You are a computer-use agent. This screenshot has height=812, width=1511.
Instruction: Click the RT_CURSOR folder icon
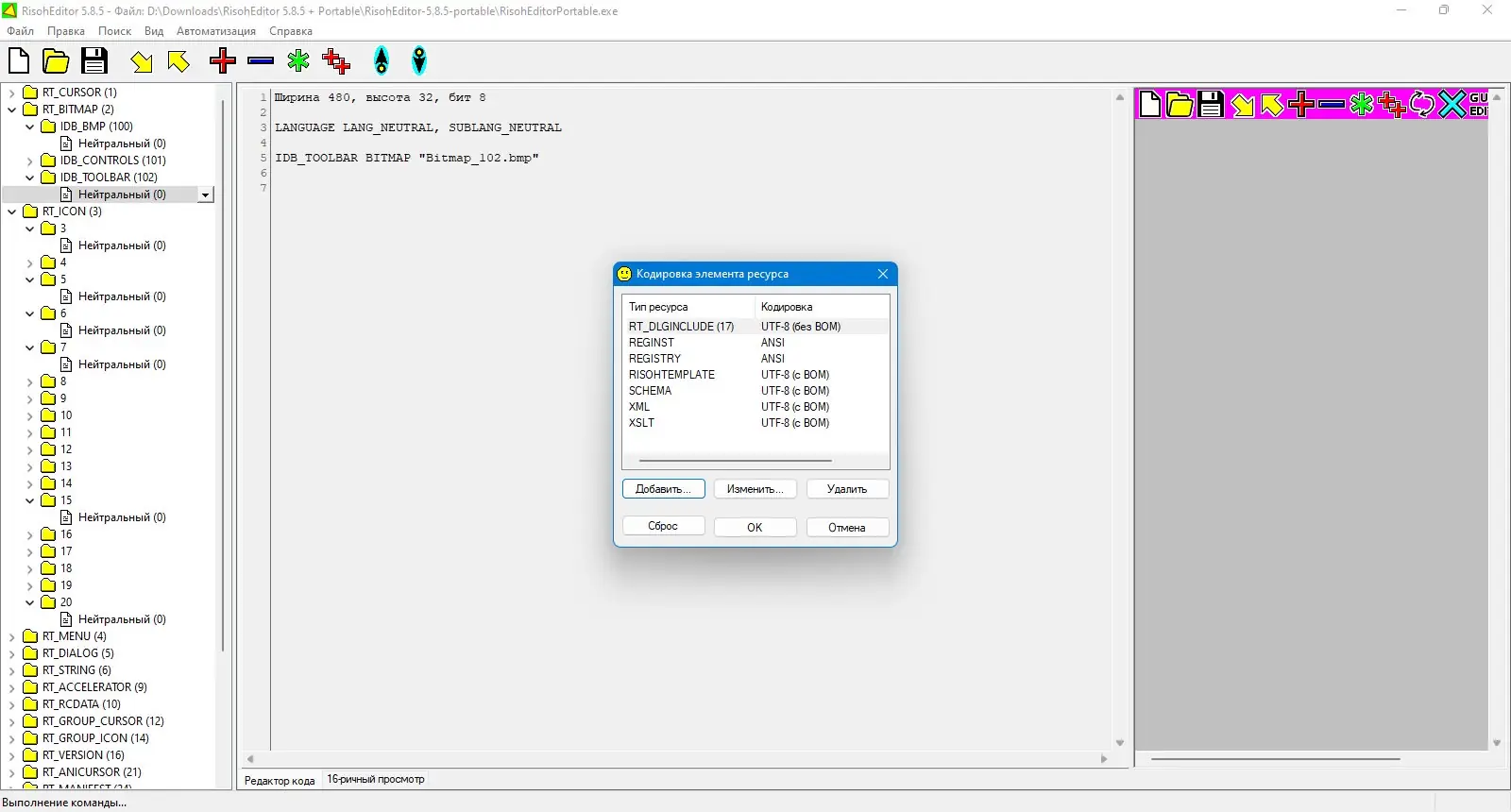30,93
